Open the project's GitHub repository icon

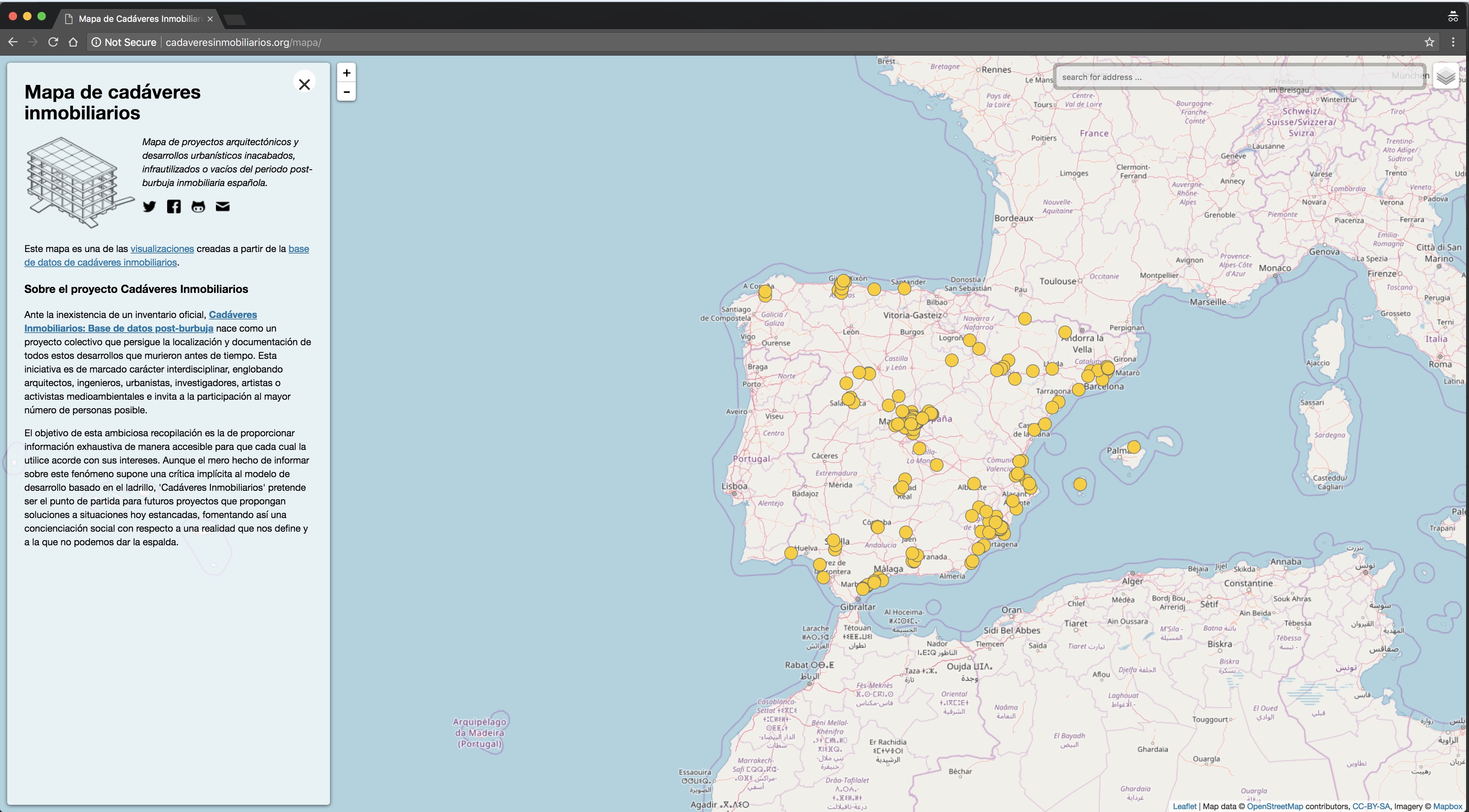click(198, 206)
